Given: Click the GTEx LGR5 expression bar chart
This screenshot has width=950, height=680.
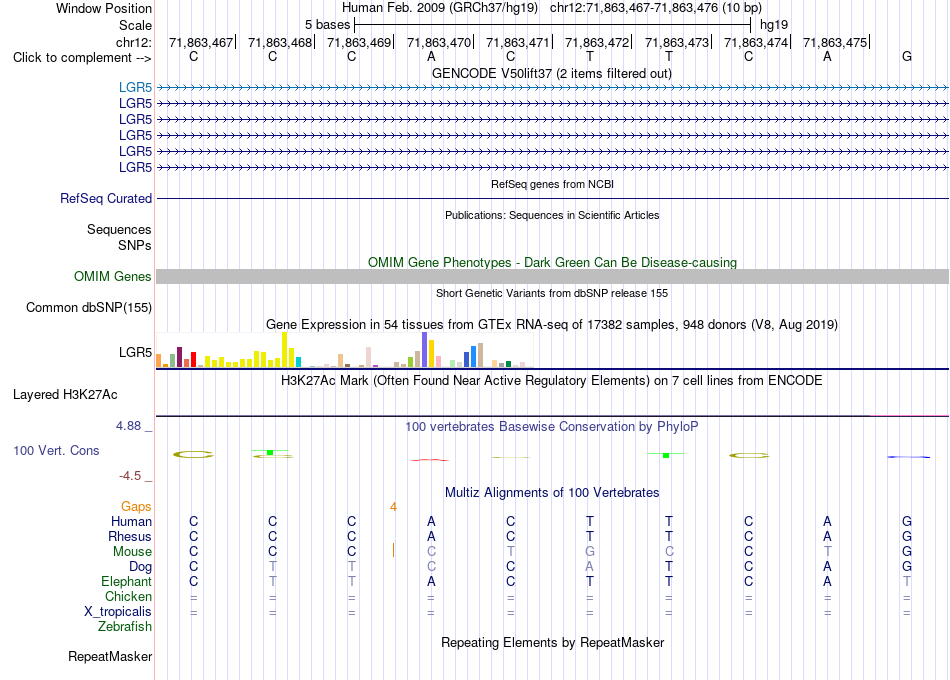Looking at the screenshot, I should [x=344, y=350].
